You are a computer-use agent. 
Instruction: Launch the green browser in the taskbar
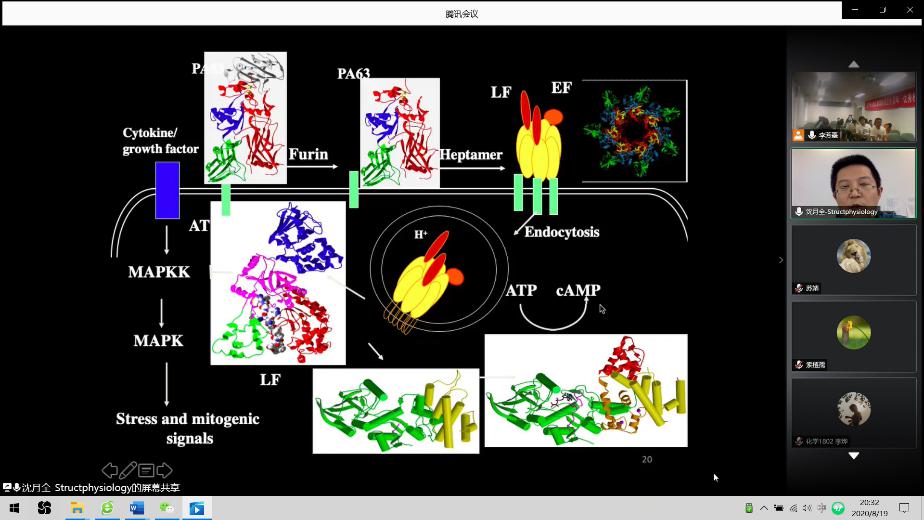(x=107, y=508)
